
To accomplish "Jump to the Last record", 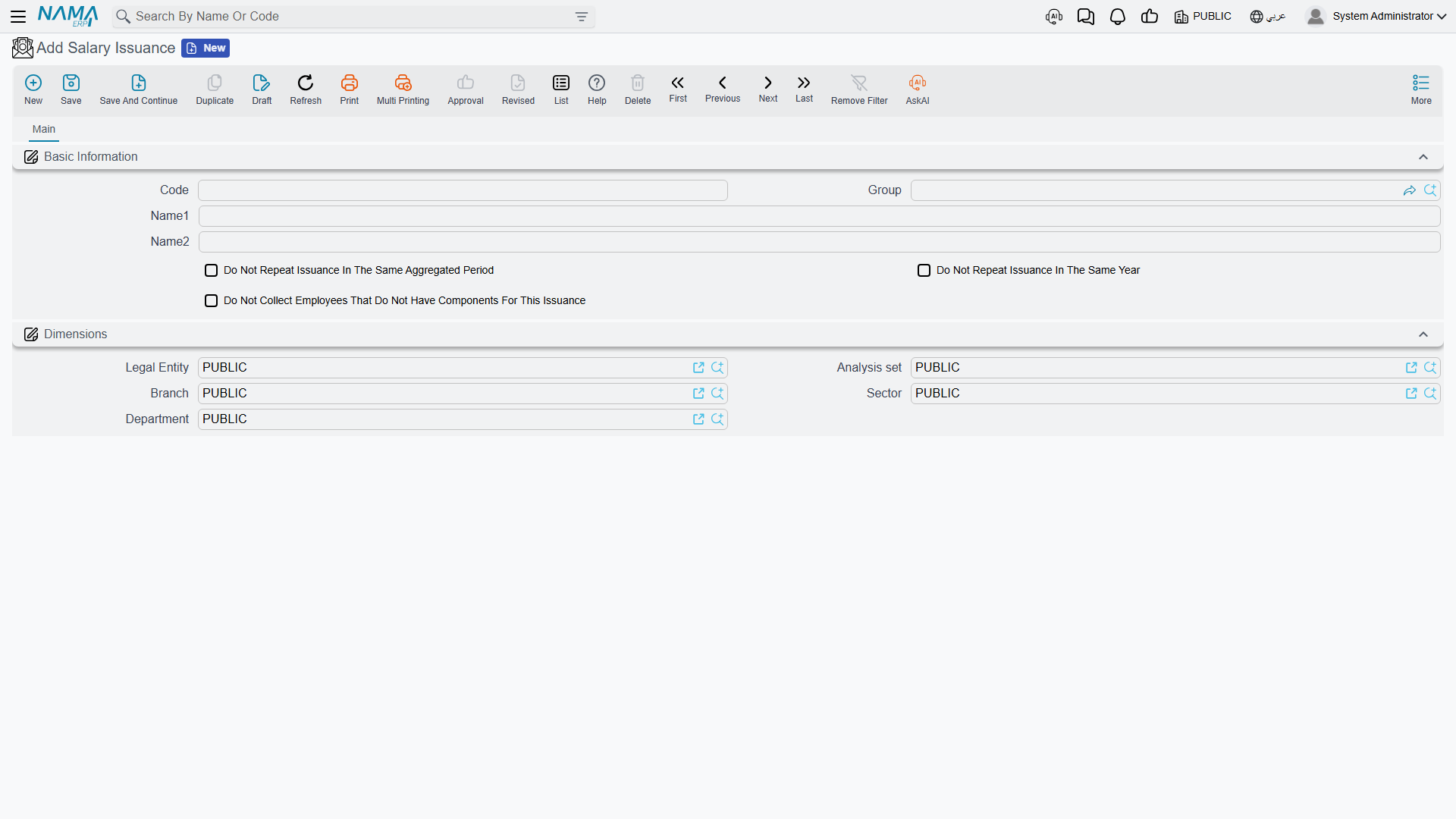I will pos(804,89).
